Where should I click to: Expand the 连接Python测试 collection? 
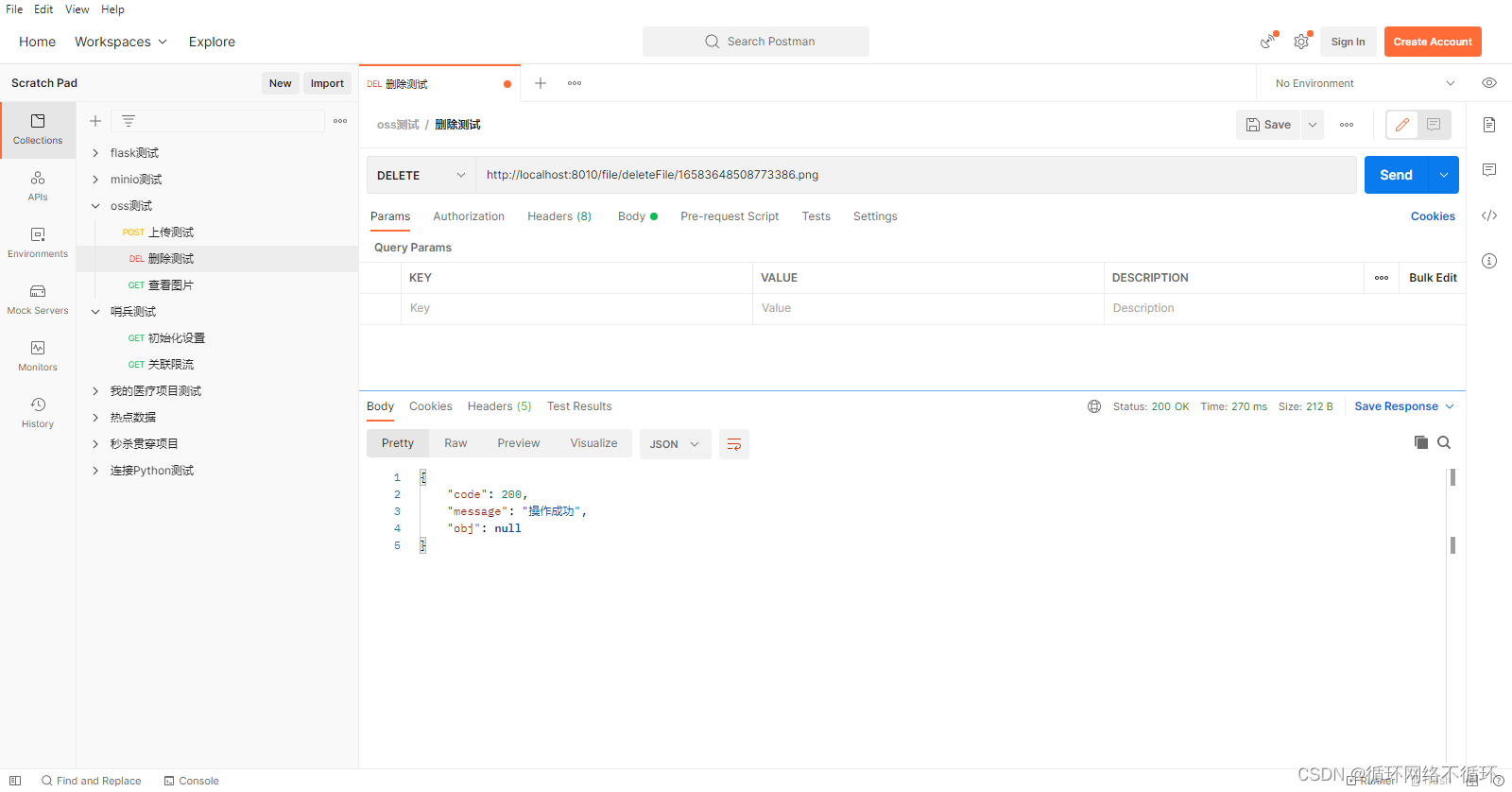pos(95,471)
